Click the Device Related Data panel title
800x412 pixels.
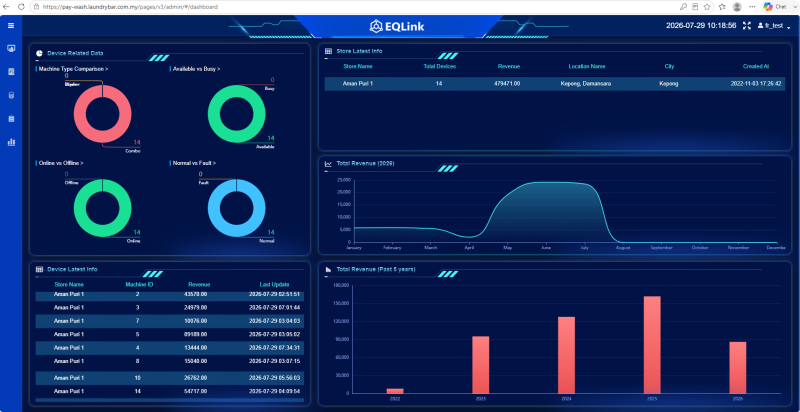(75, 53)
